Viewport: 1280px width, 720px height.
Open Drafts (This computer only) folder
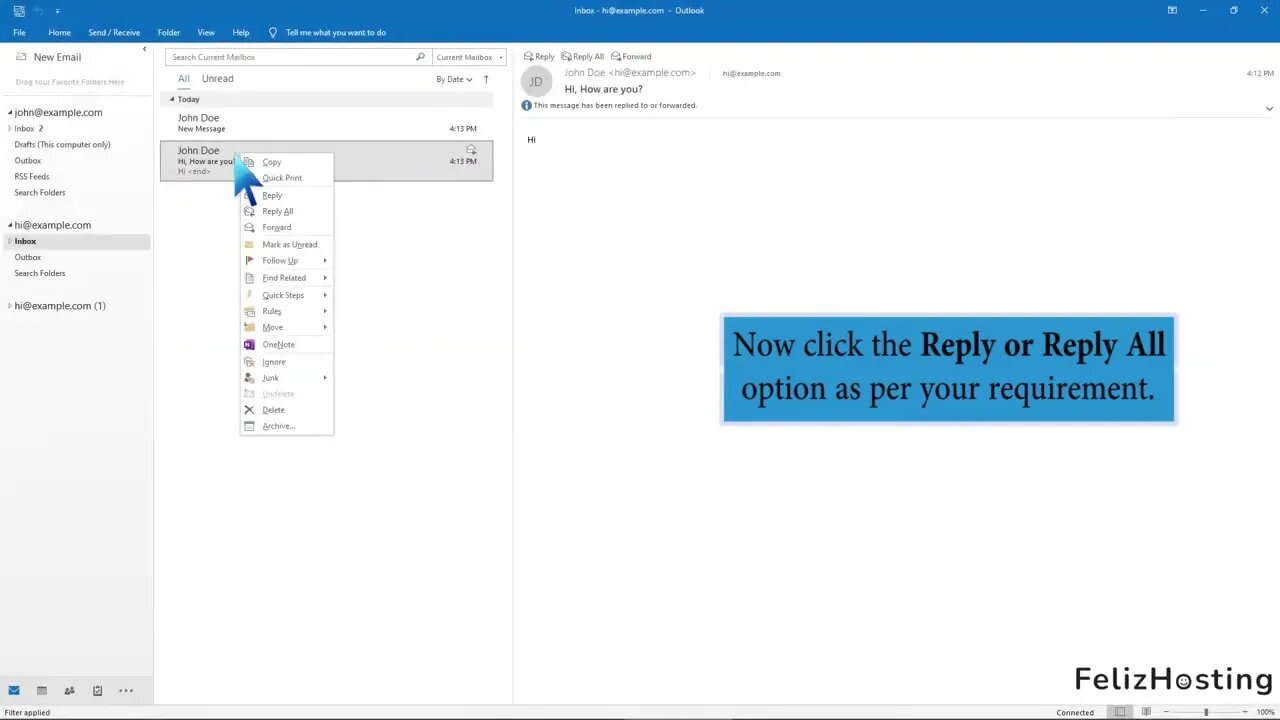[62, 145]
